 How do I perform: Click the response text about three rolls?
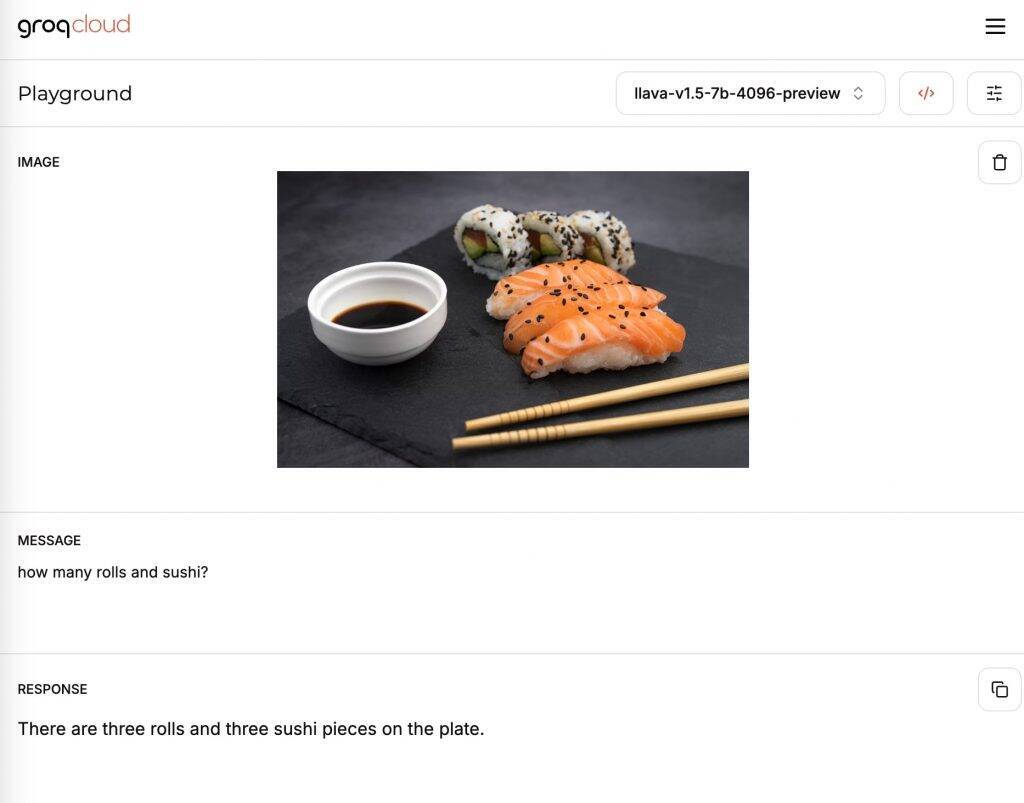click(251, 729)
